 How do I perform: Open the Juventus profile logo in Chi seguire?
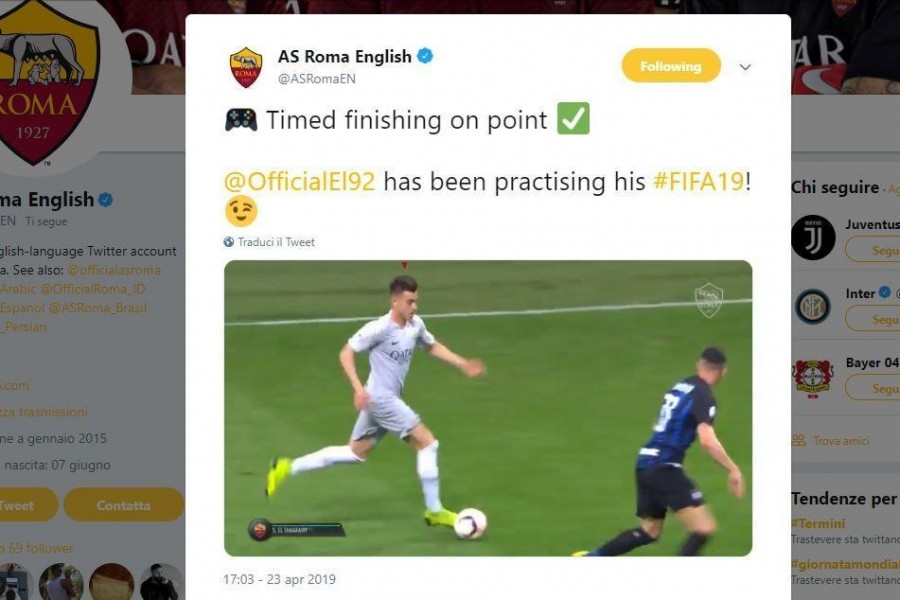(x=813, y=237)
